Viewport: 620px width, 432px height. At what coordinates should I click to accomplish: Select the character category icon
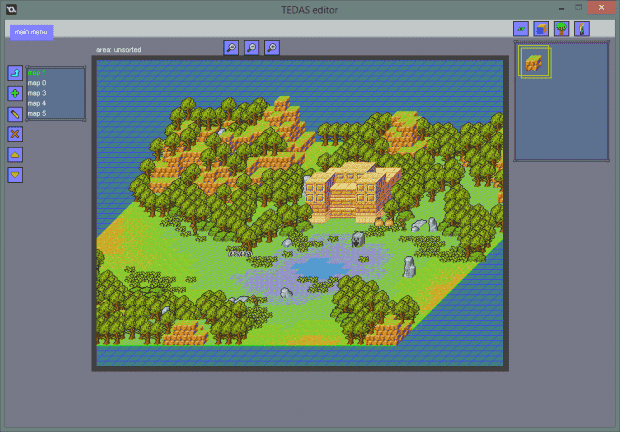(581, 29)
